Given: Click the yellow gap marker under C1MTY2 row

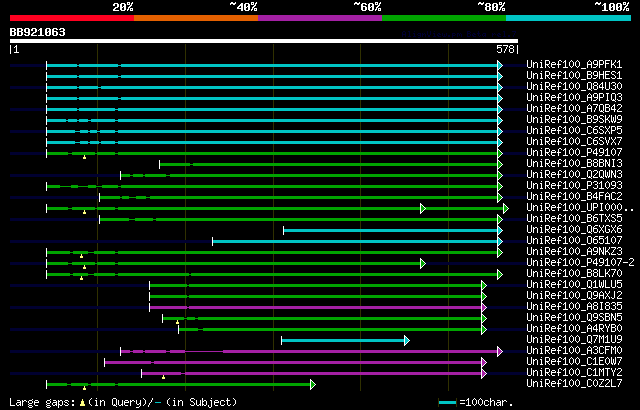Looking at the screenshot, I should tap(164, 377).
